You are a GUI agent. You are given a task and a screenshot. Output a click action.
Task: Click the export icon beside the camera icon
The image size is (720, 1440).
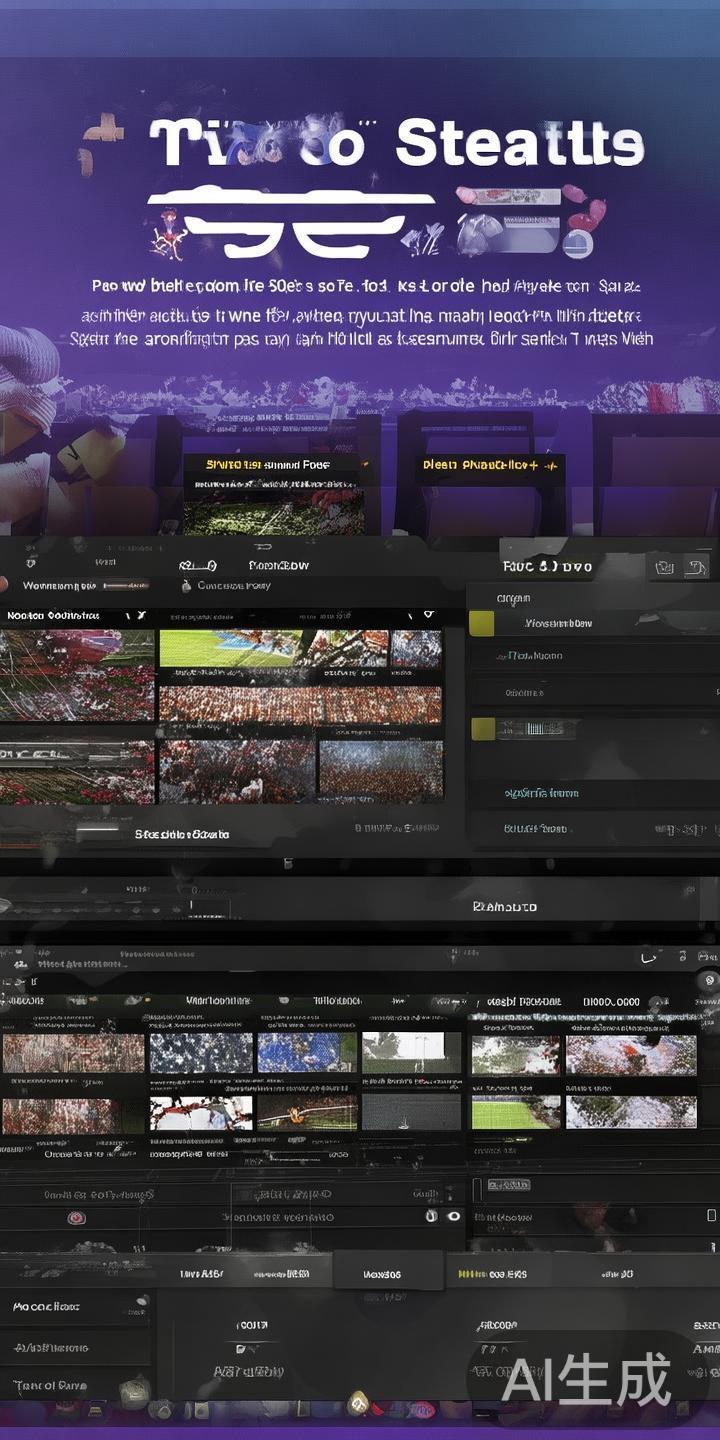696,567
